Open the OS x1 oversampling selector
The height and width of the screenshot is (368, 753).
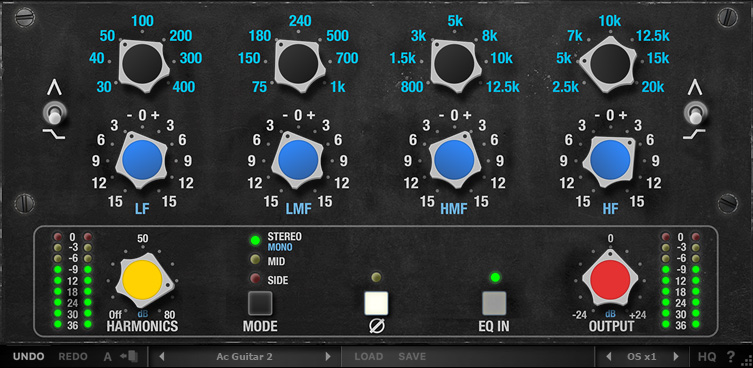[x=642, y=356]
